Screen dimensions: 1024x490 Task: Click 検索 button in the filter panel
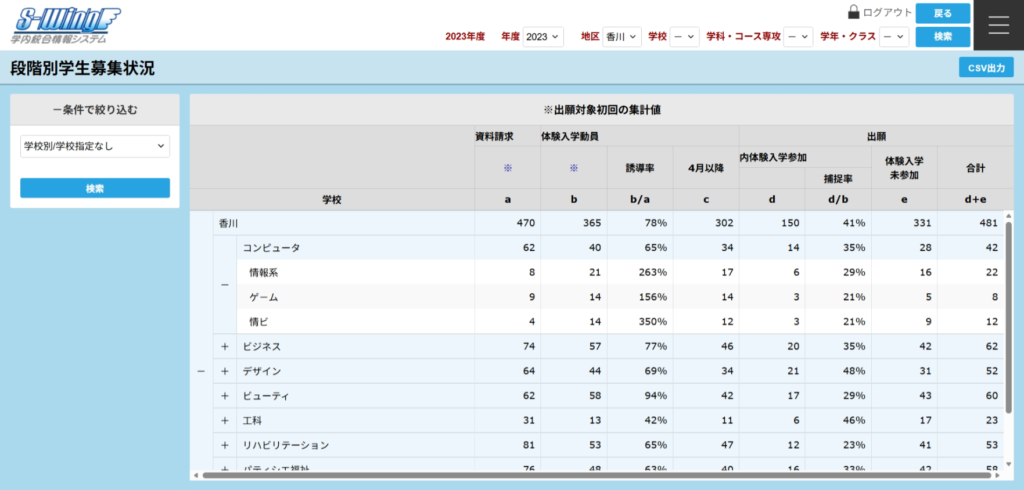click(x=95, y=188)
